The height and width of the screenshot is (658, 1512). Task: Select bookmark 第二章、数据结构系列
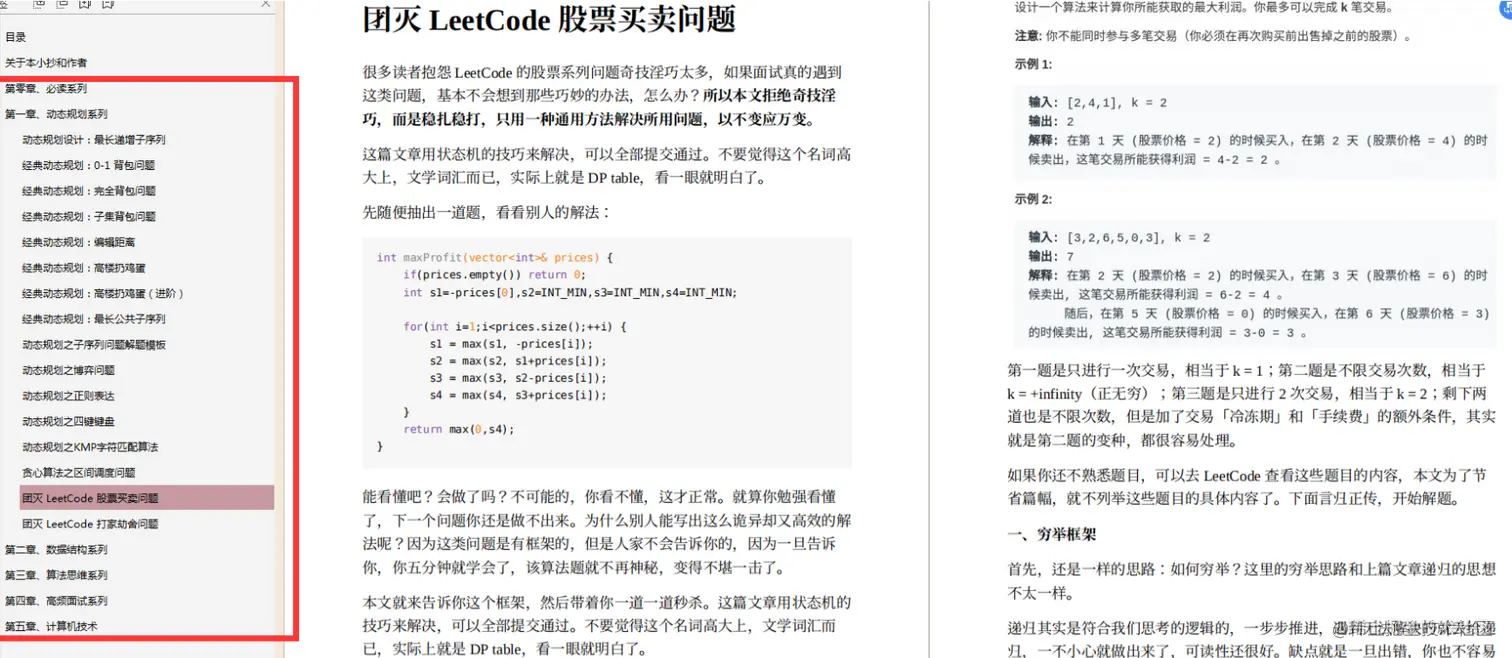pos(56,550)
